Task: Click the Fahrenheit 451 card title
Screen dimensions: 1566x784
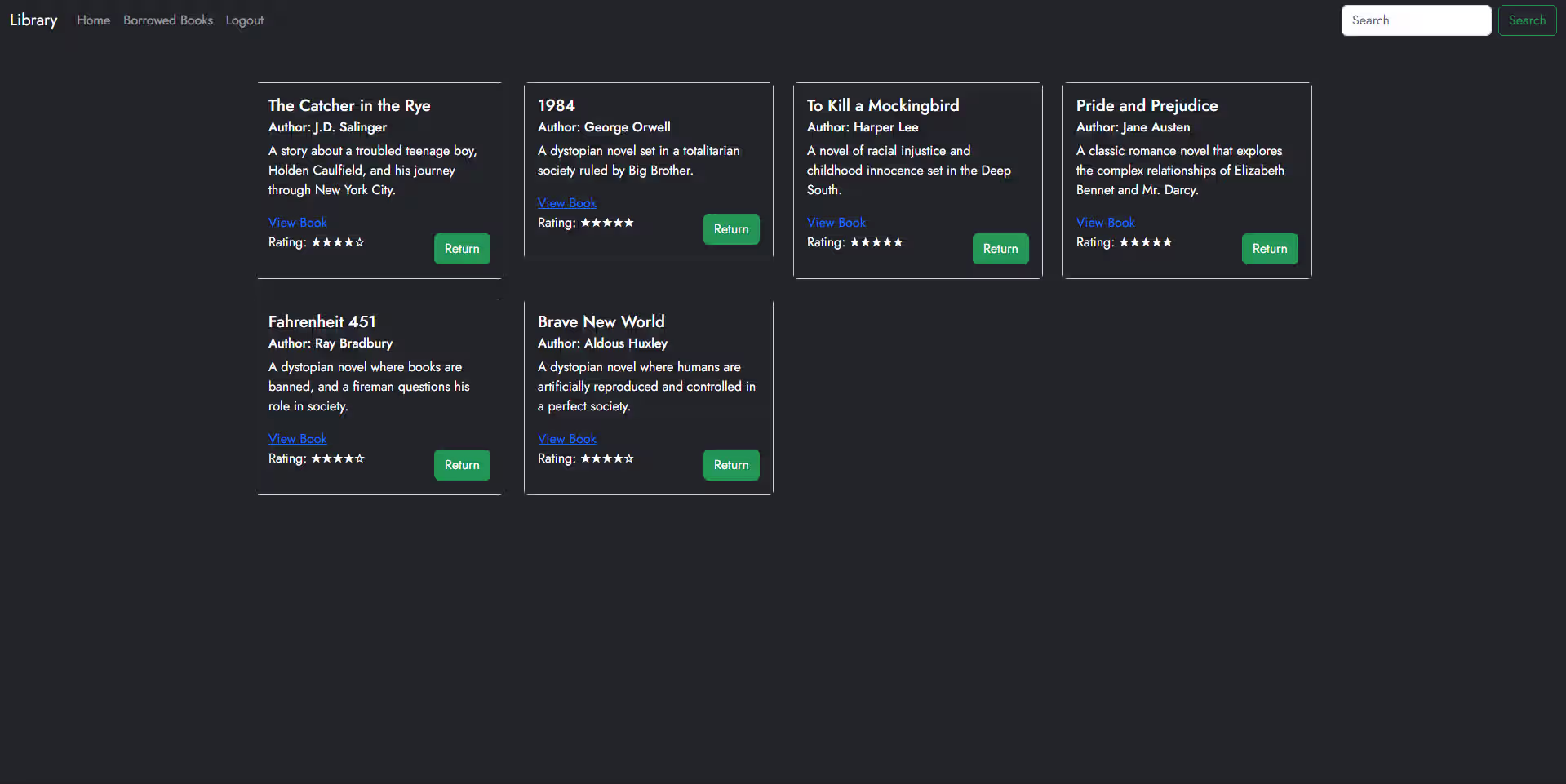Action: tap(322, 321)
